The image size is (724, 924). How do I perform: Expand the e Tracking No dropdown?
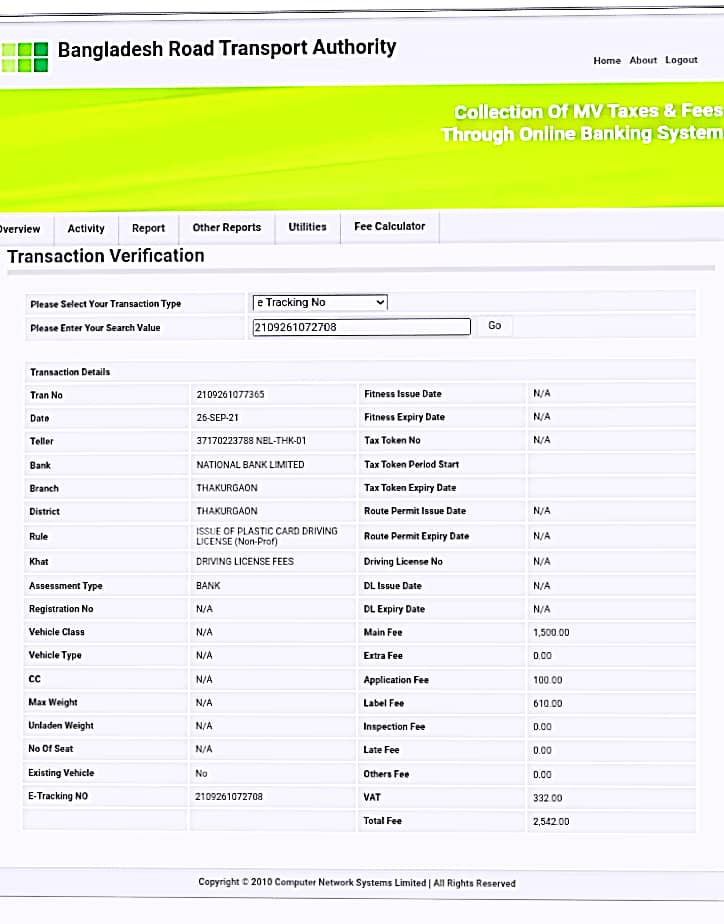click(x=320, y=302)
